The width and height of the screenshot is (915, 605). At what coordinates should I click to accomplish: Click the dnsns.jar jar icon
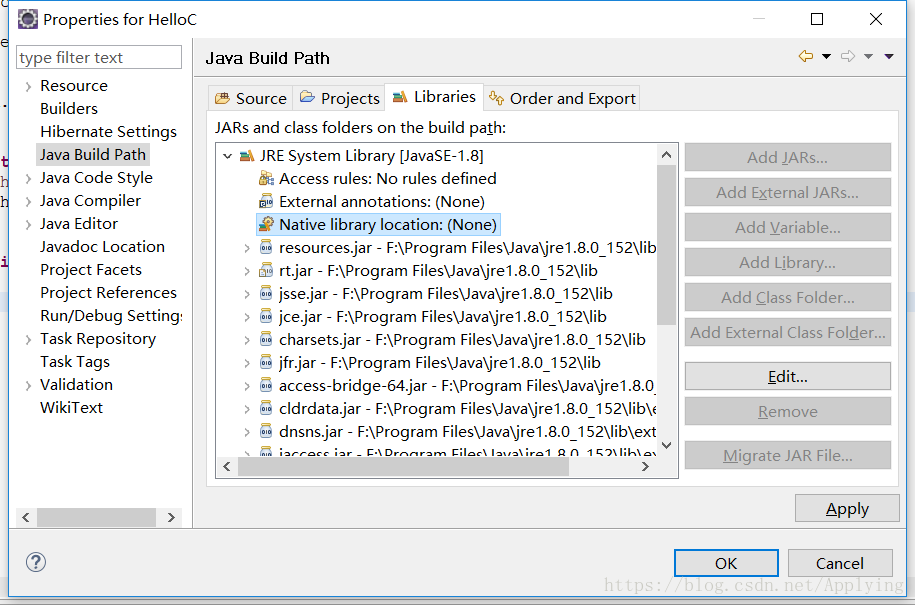coord(266,432)
